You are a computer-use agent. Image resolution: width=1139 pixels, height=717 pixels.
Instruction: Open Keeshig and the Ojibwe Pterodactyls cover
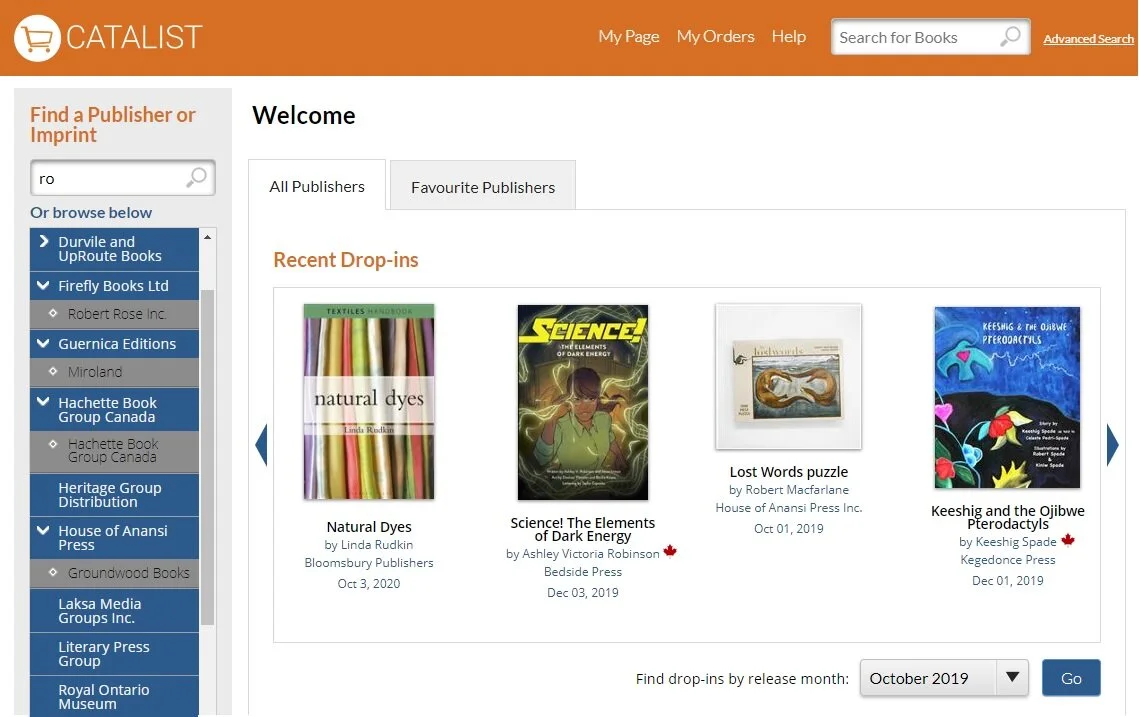(1007, 397)
